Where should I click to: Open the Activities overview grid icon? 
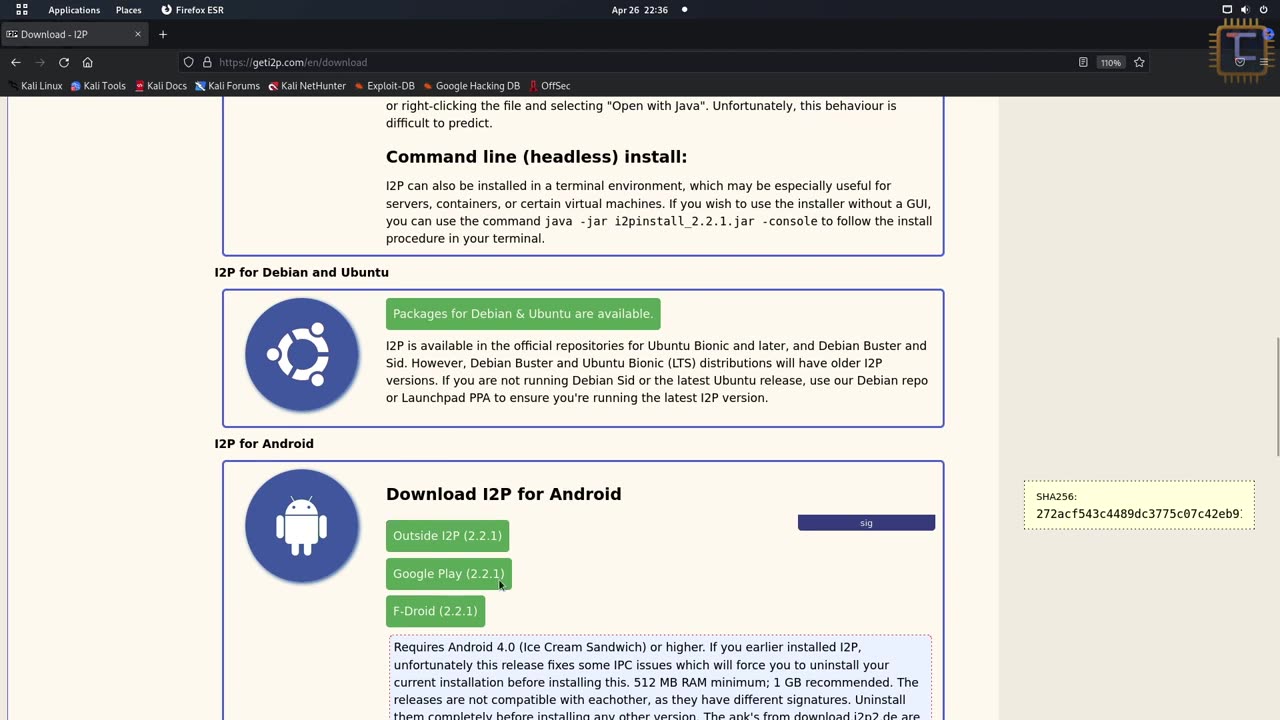click(21, 10)
